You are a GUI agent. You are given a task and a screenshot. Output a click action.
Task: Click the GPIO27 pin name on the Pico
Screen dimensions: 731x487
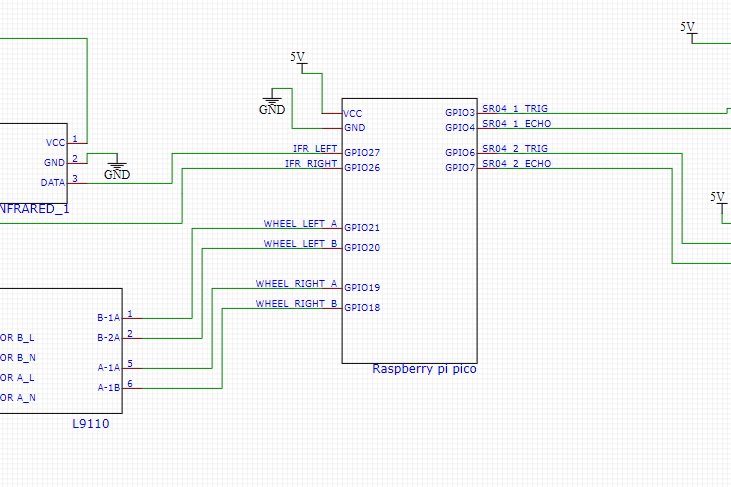(362, 153)
